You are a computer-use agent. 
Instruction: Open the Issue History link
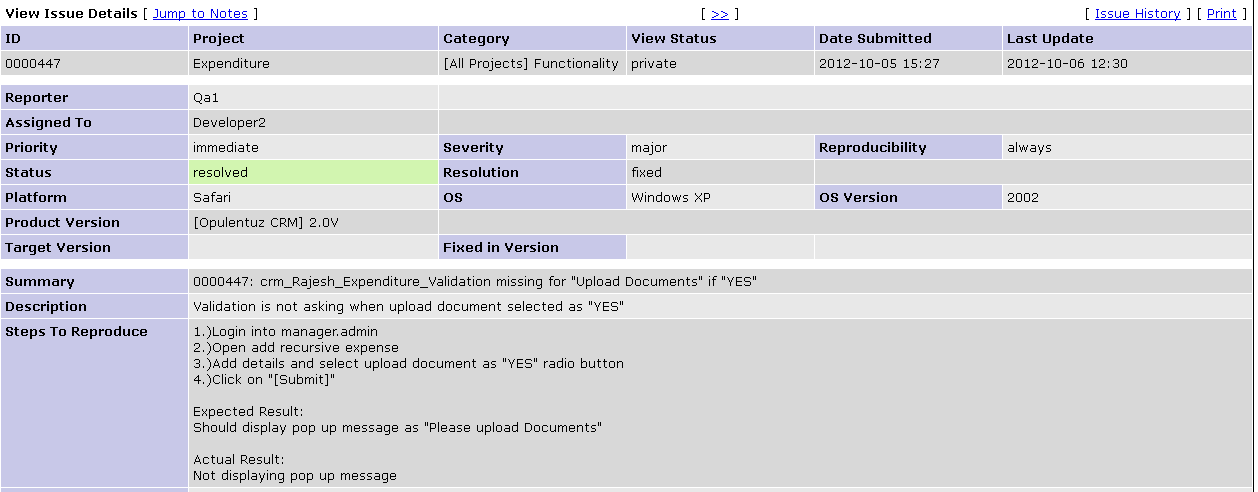[1137, 13]
